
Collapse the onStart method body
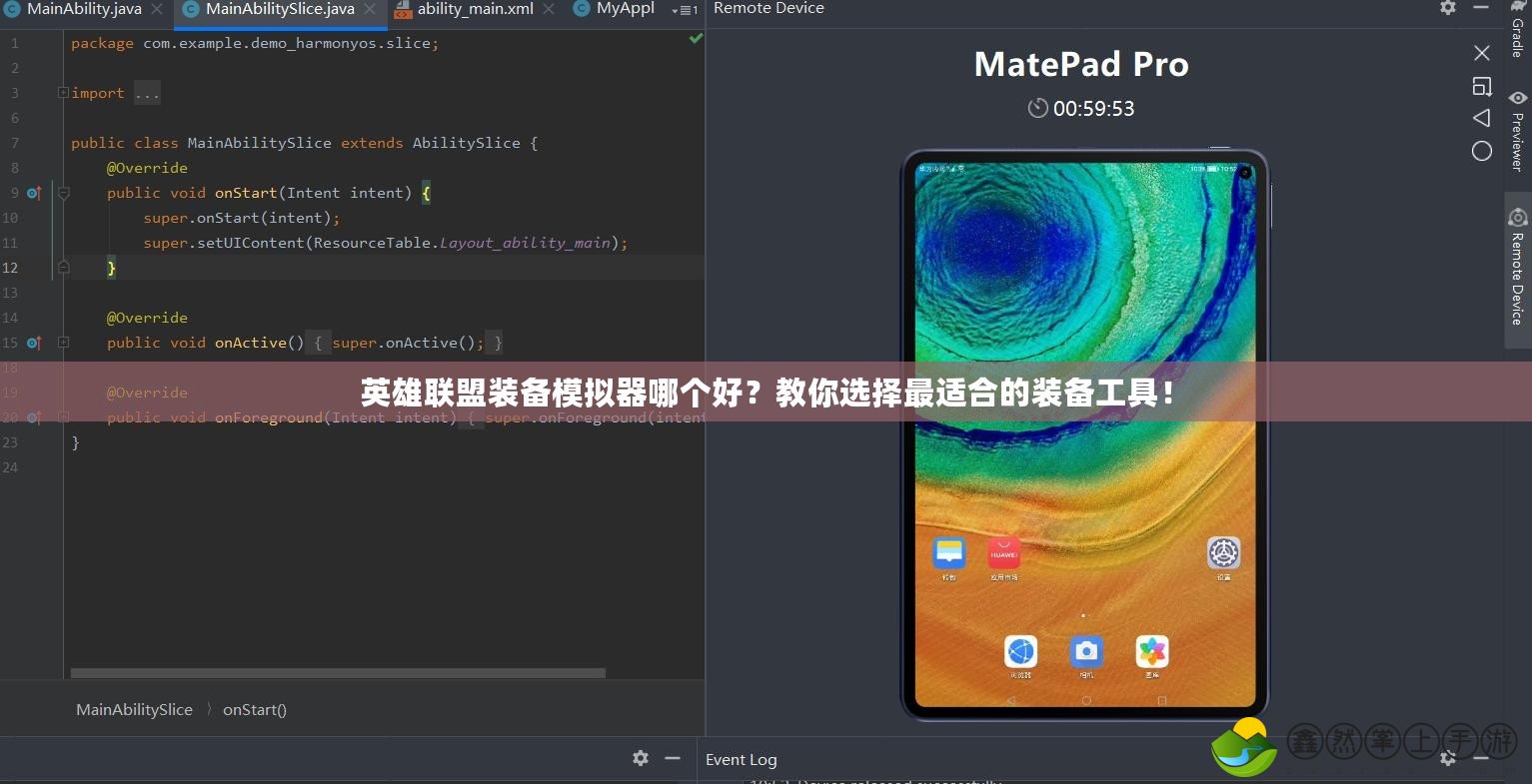(x=63, y=193)
